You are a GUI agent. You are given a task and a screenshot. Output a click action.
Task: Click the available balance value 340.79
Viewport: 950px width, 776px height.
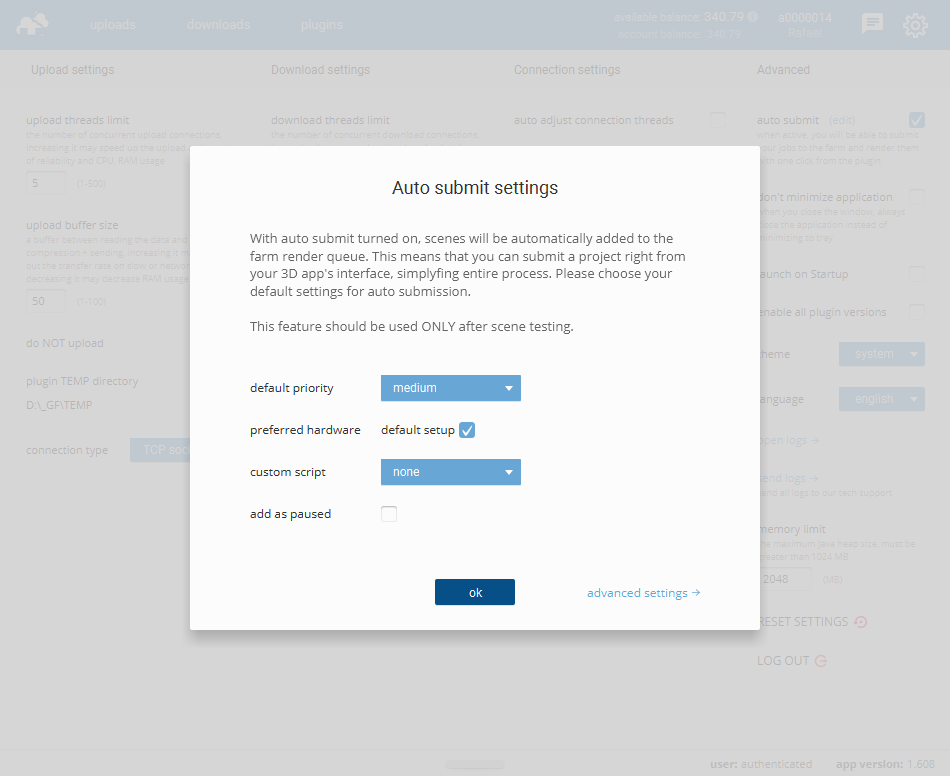click(723, 17)
